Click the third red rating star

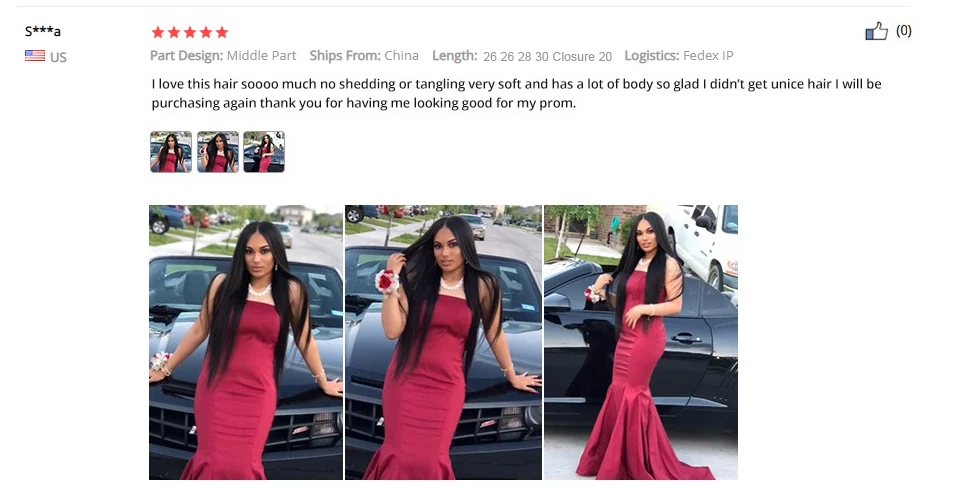click(x=190, y=32)
